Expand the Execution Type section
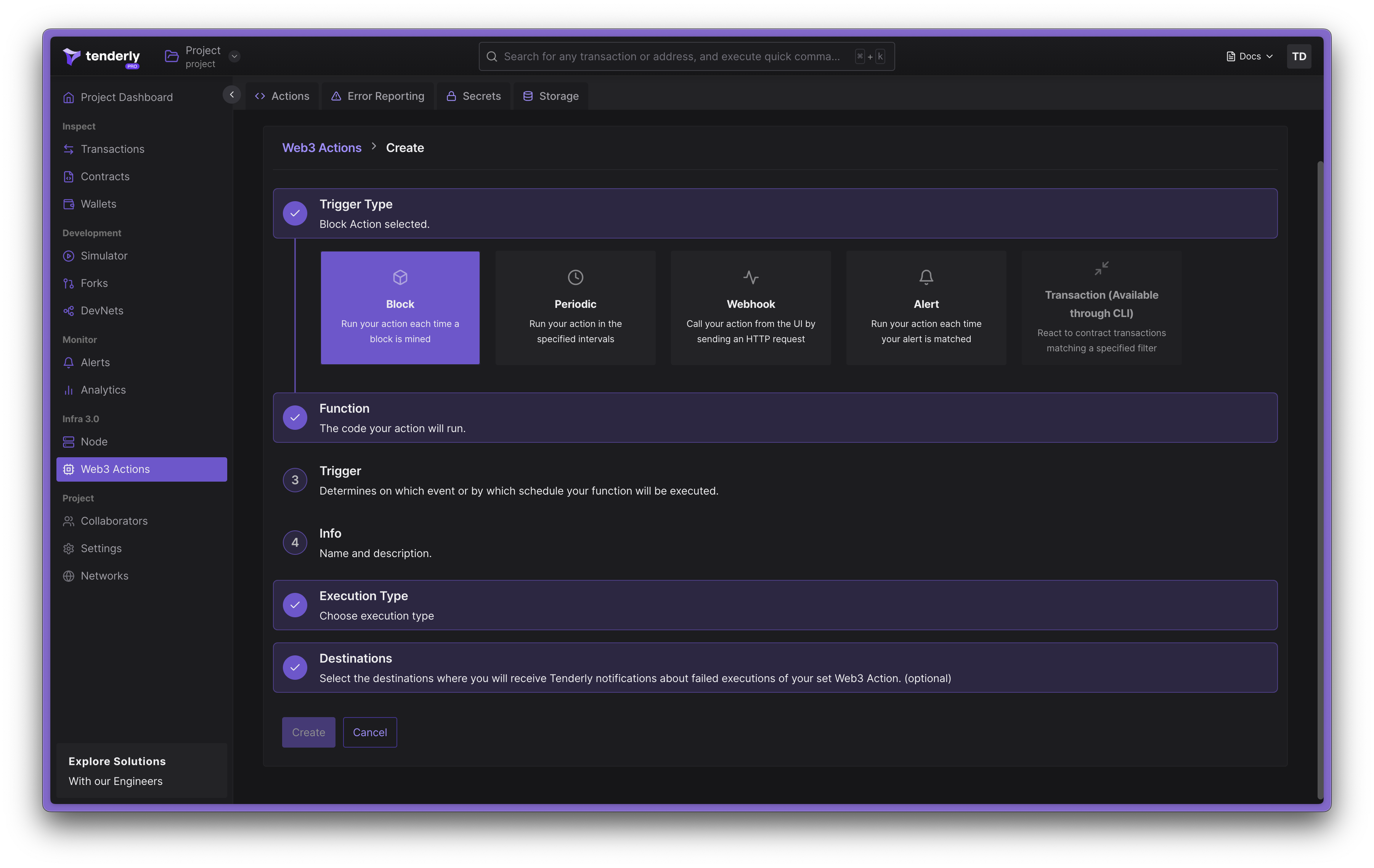 [x=775, y=605]
